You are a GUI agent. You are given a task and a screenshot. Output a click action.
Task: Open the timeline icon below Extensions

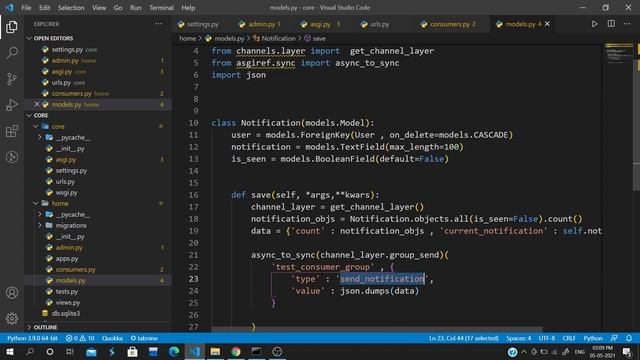pos(12,157)
